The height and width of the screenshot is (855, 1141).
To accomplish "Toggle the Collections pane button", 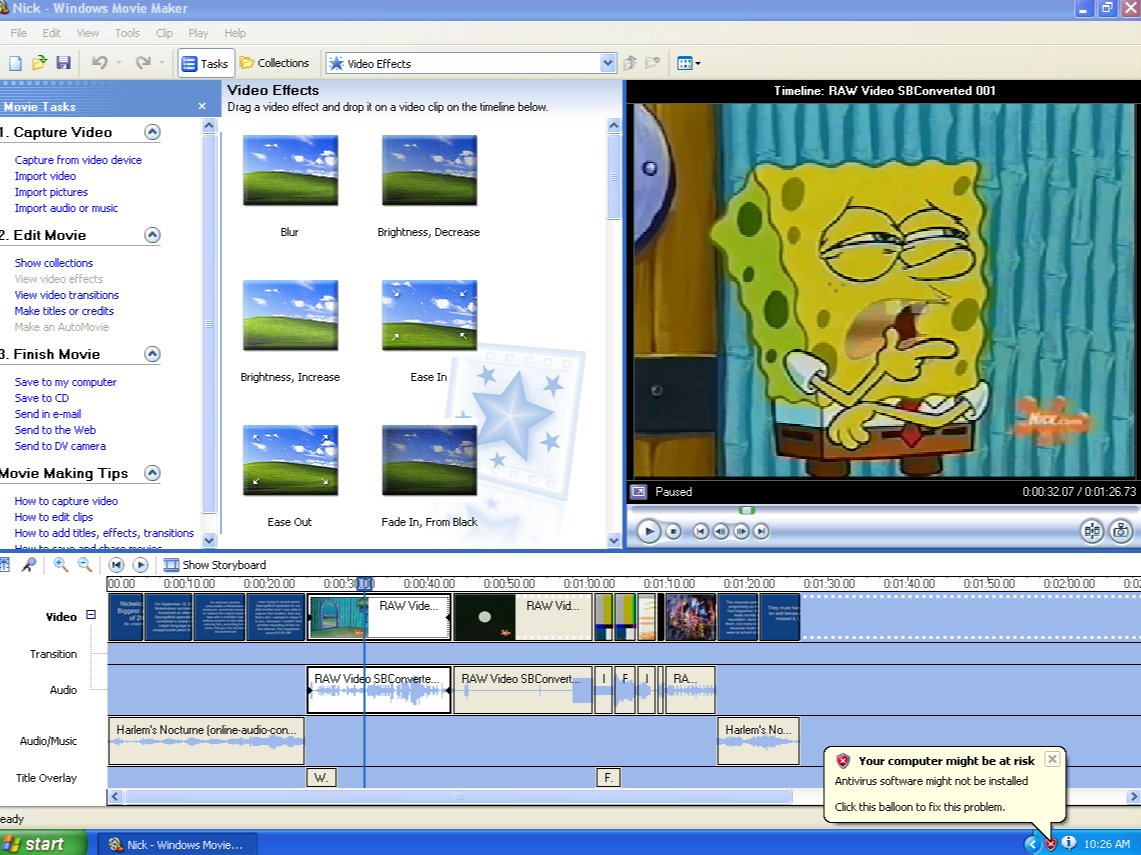I will (274, 63).
